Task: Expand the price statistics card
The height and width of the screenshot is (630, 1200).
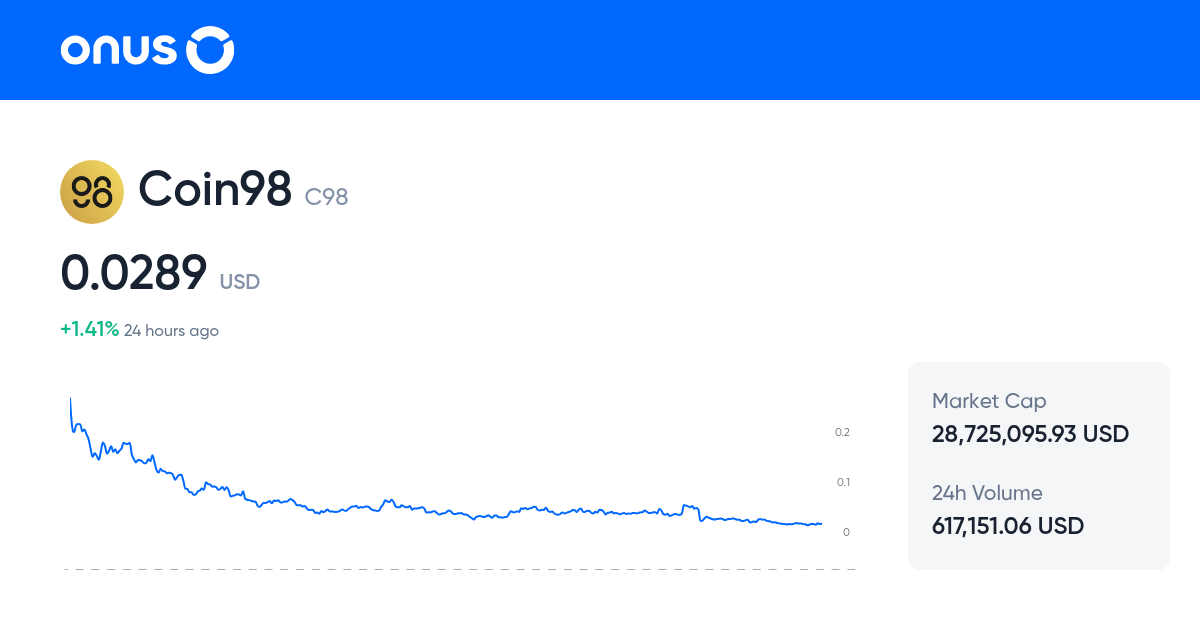Action: (1038, 465)
